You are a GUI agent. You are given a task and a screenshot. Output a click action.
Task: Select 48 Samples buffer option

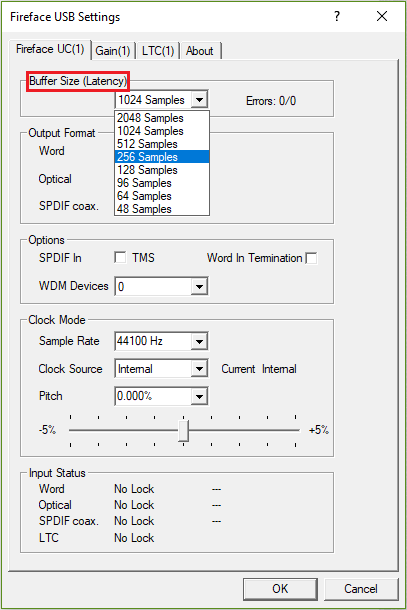click(x=162, y=209)
